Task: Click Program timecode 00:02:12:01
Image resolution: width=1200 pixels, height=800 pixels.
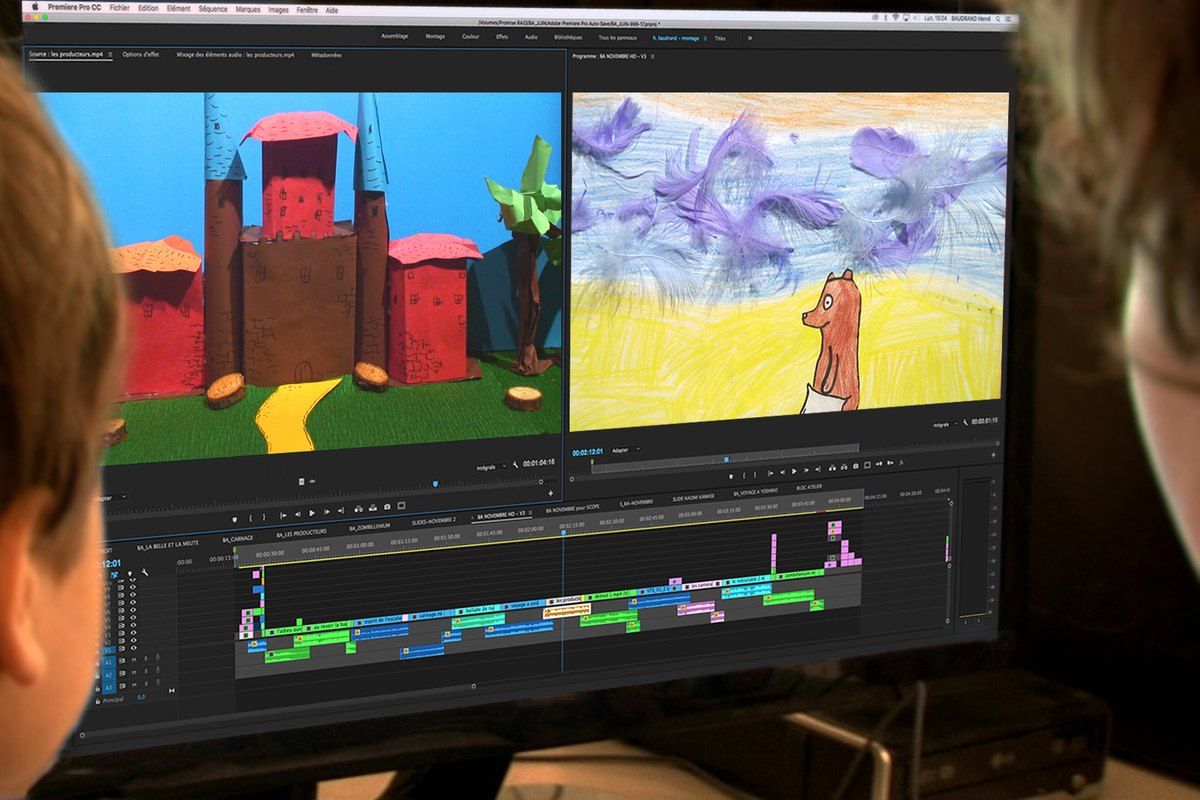Action: (588, 452)
